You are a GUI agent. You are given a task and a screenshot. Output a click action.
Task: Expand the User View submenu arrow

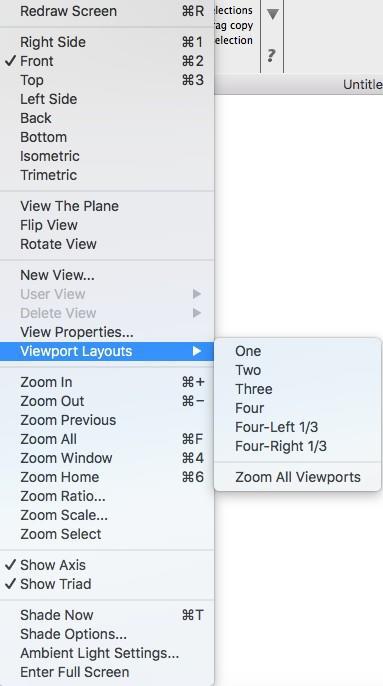pyautogui.click(x=197, y=294)
